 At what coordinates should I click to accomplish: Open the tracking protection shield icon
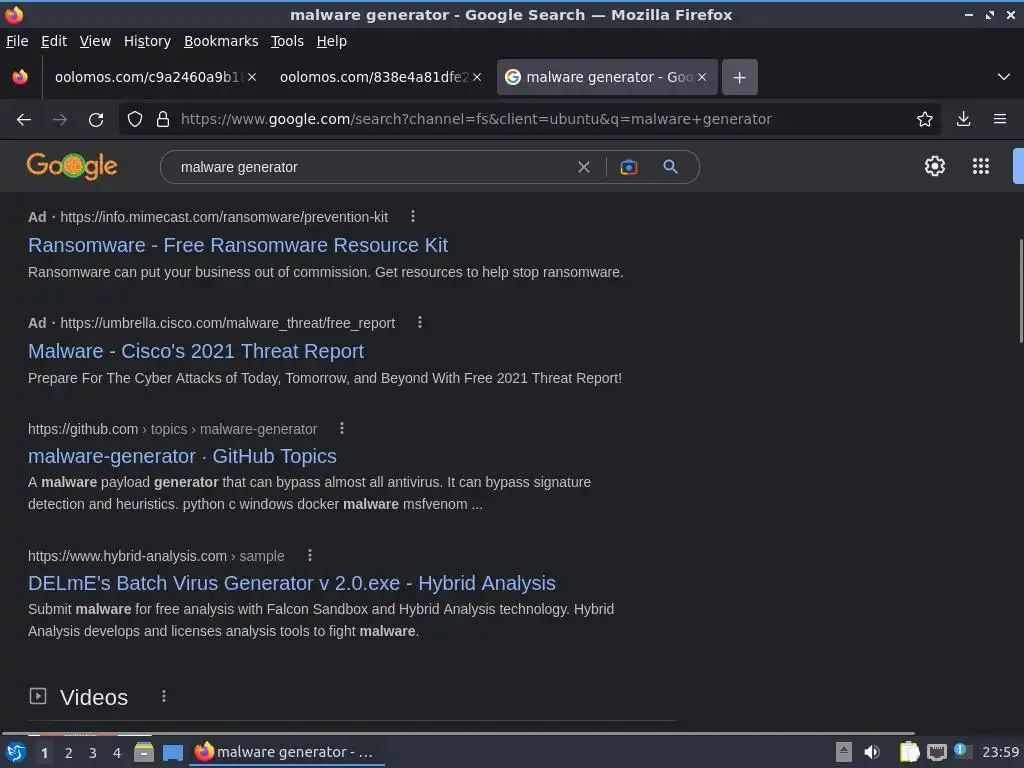coord(135,119)
